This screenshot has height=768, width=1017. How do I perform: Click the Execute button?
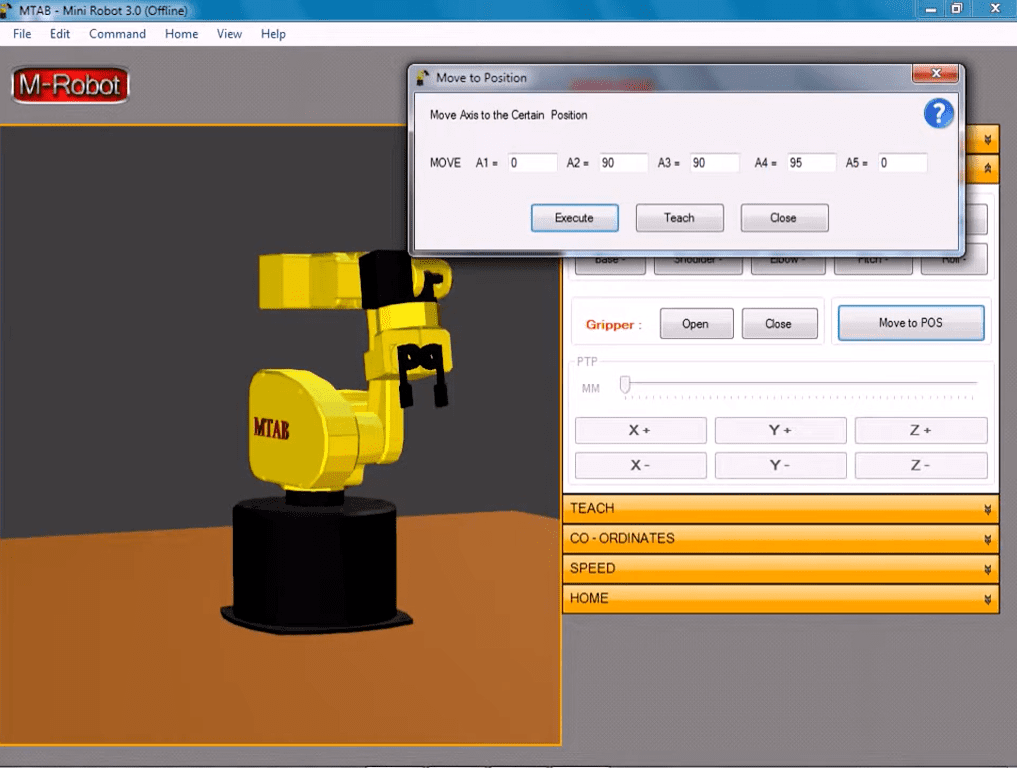pos(574,218)
